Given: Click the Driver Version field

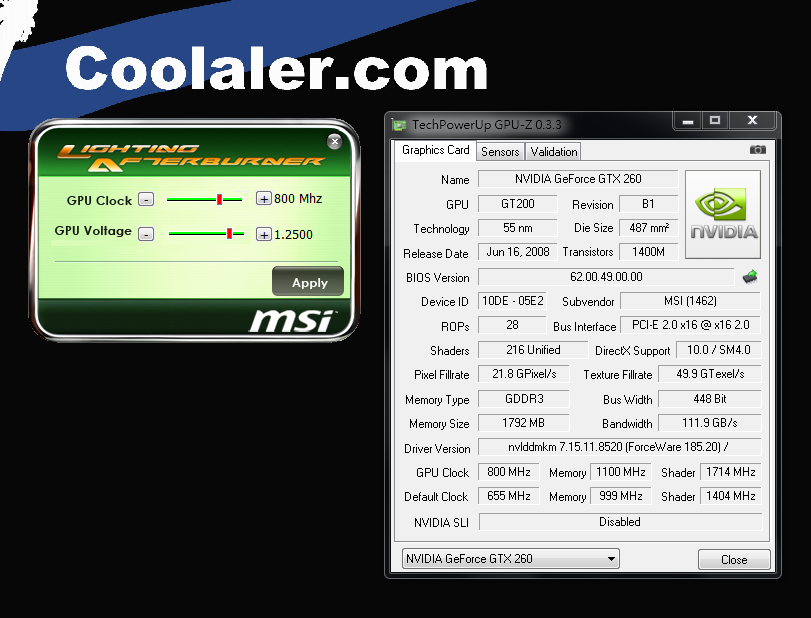Looking at the screenshot, I should coord(620,447).
